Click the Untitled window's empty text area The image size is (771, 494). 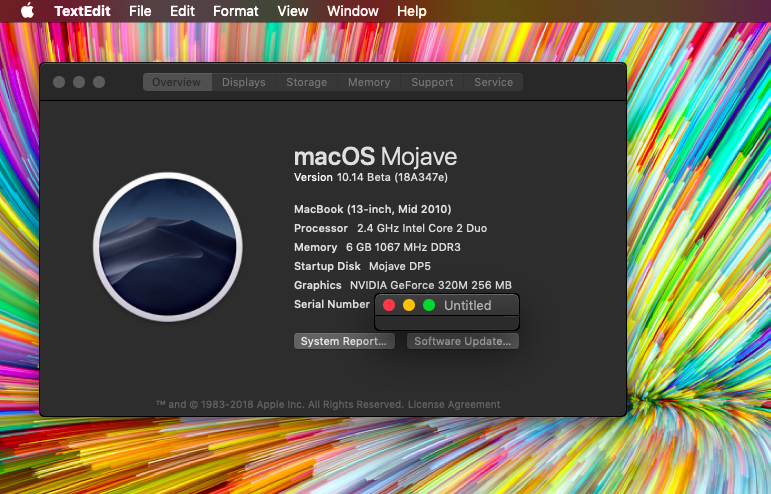pyautogui.click(x=447, y=323)
